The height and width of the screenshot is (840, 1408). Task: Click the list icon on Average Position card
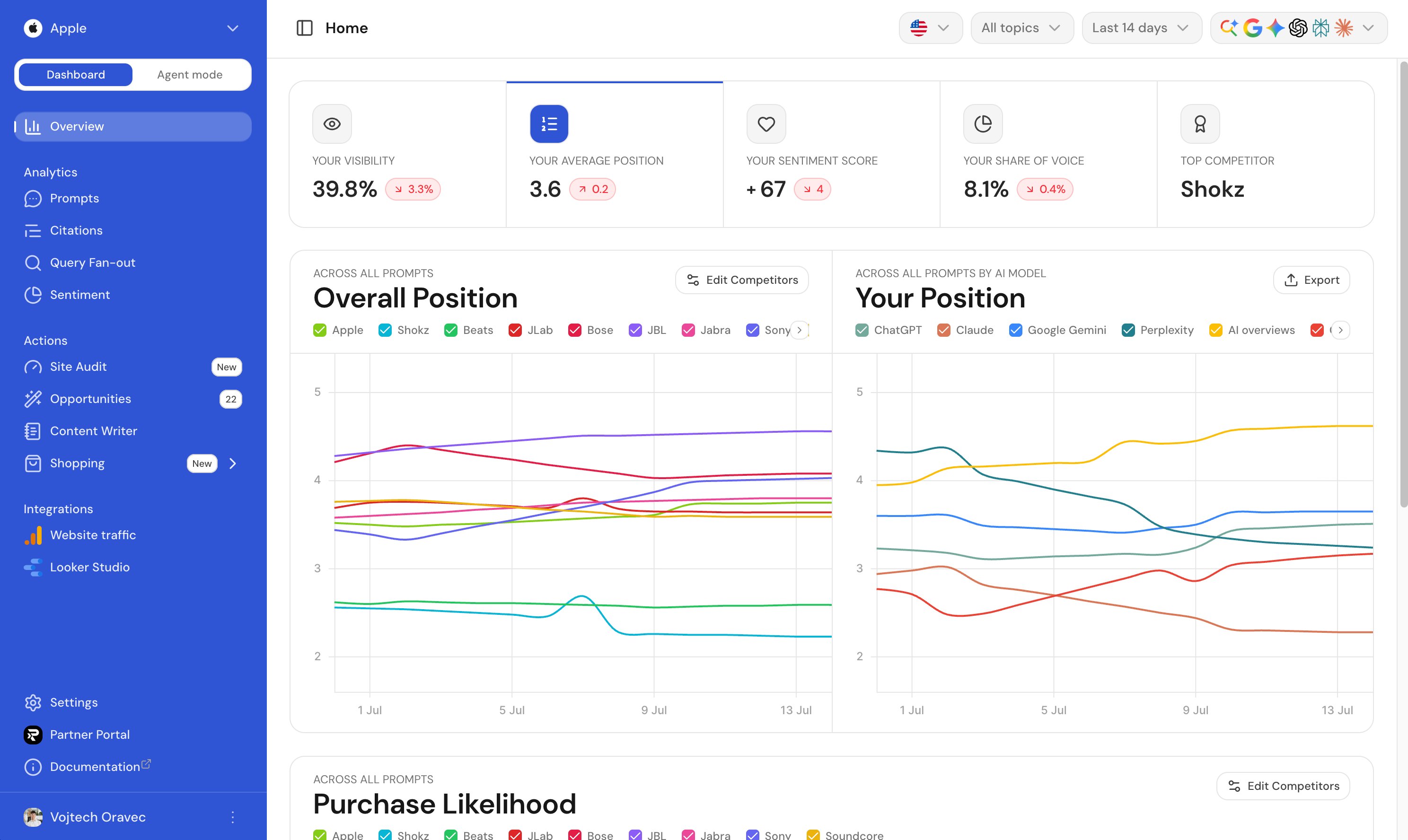click(x=549, y=123)
